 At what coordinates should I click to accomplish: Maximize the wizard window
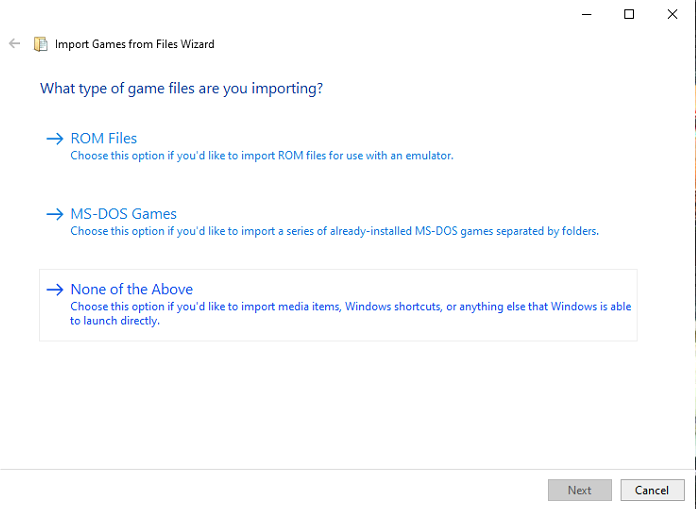629,14
